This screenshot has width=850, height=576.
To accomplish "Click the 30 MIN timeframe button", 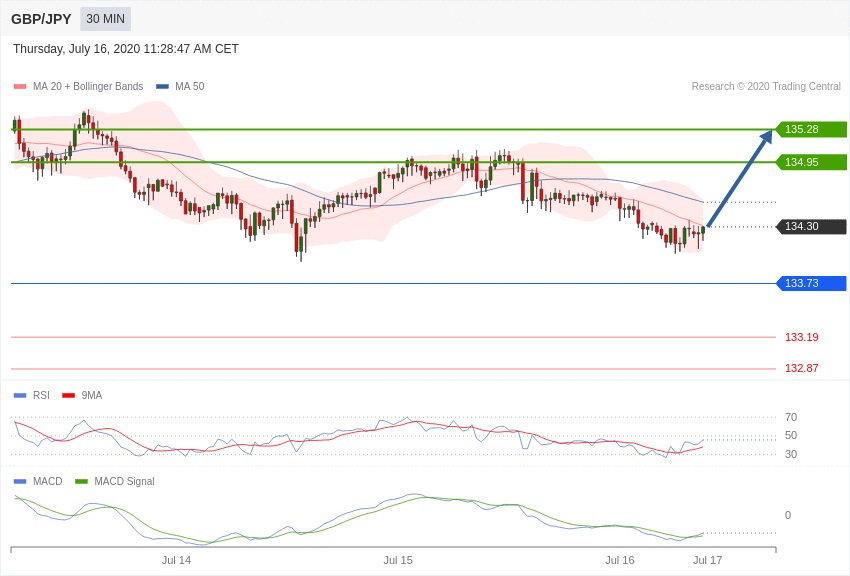I will point(105,19).
